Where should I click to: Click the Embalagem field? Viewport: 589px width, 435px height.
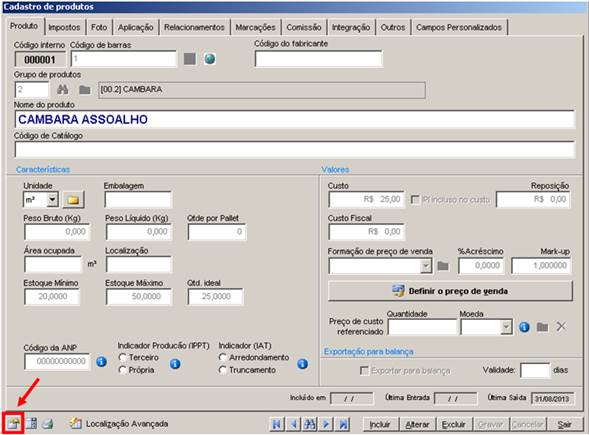[138, 199]
